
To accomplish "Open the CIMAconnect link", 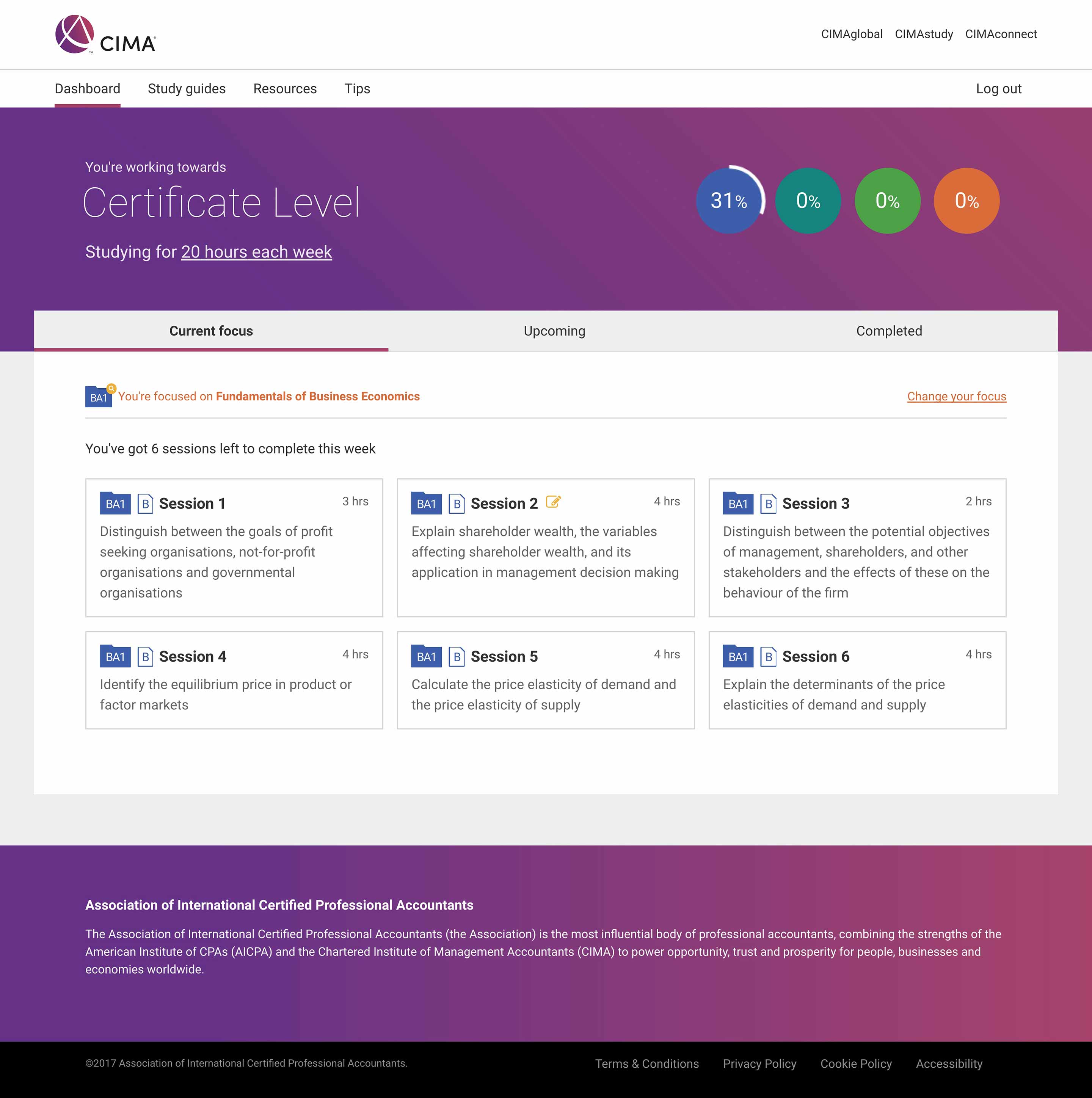I will tap(1001, 34).
